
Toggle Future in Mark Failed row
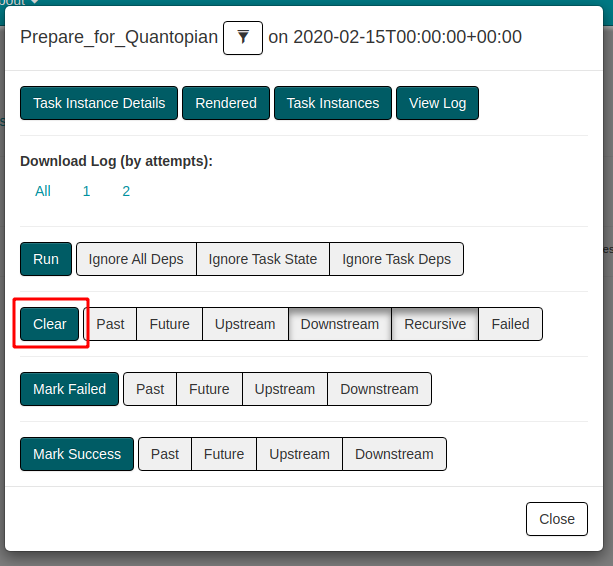pos(209,389)
